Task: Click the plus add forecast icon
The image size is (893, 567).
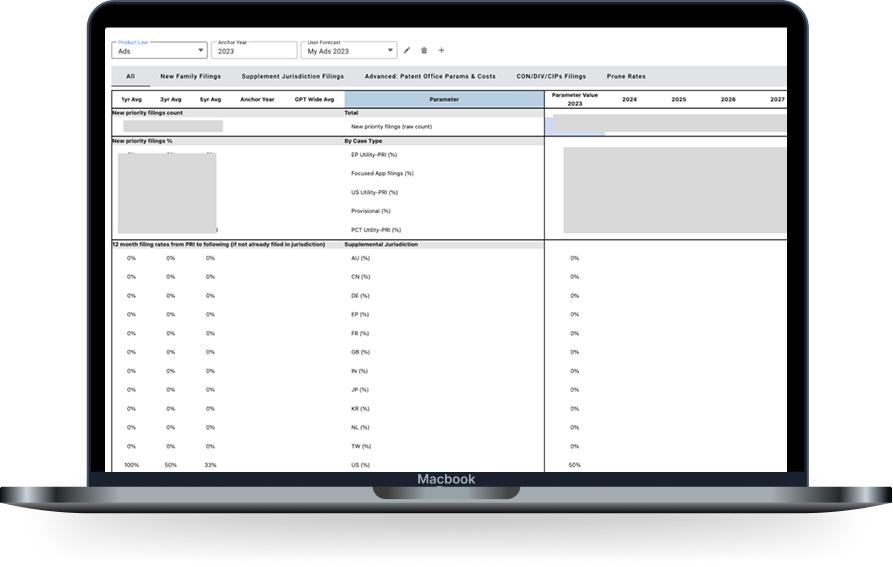Action: 441,51
